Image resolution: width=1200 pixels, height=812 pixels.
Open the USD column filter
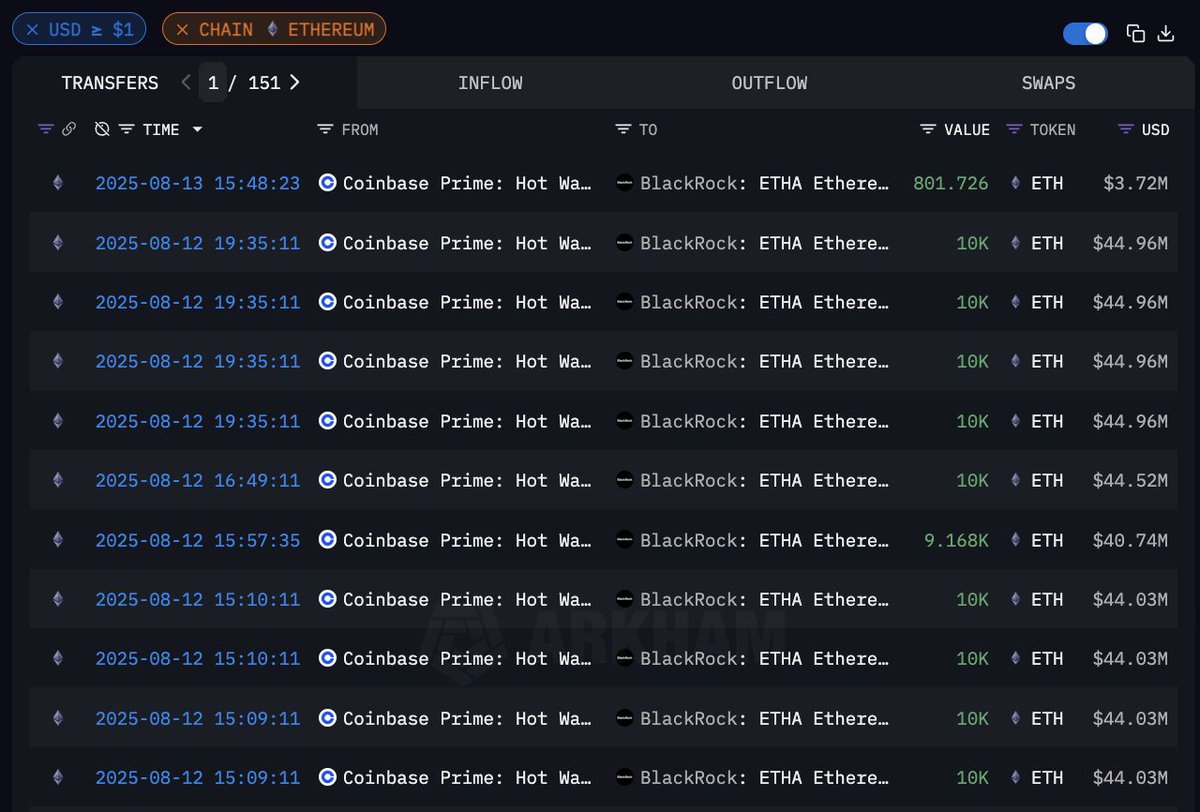point(1126,129)
